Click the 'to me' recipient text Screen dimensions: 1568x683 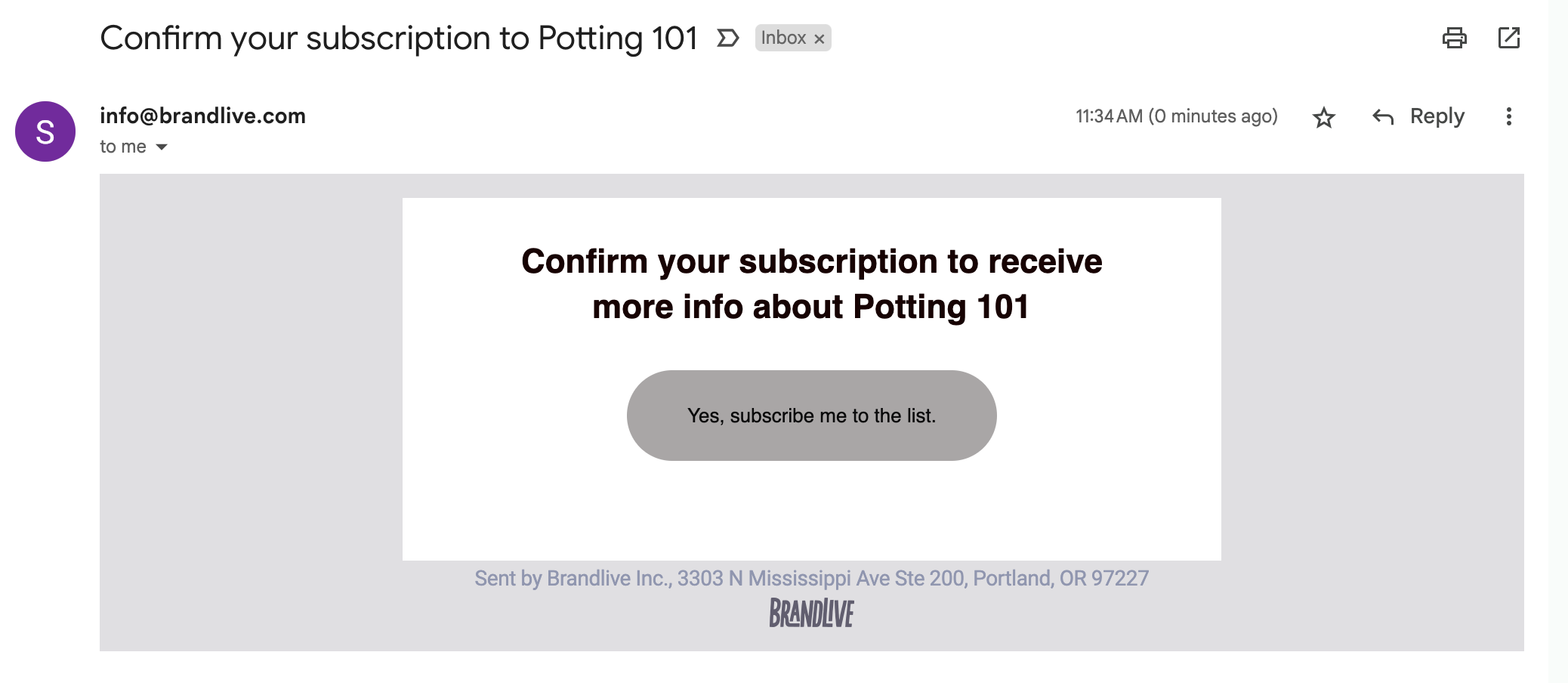[x=123, y=147]
